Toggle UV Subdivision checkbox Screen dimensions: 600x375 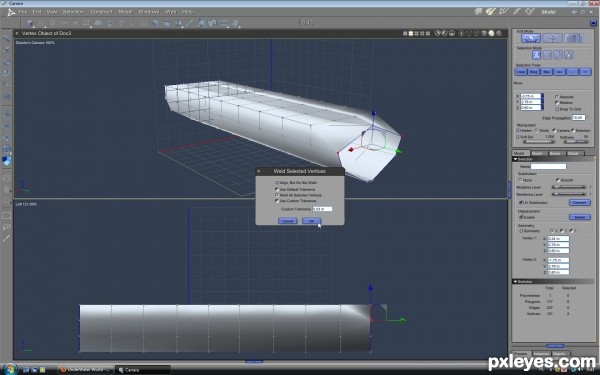(x=520, y=202)
